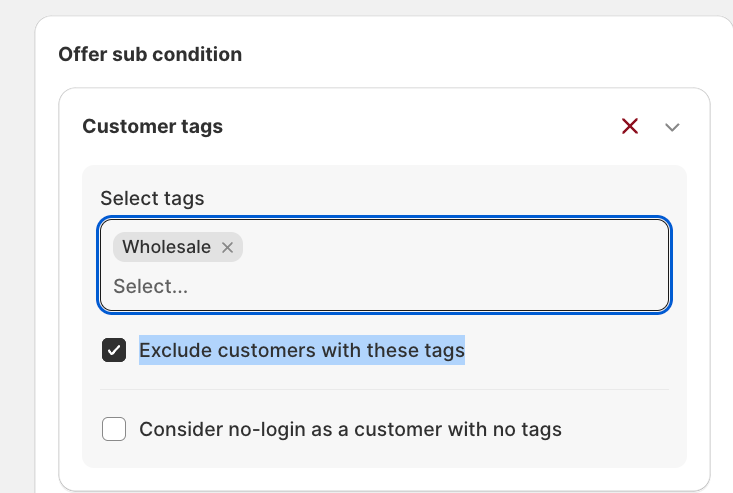Collapse the Customer tags section chevron
Image resolution: width=733 pixels, height=493 pixels.
672,127
